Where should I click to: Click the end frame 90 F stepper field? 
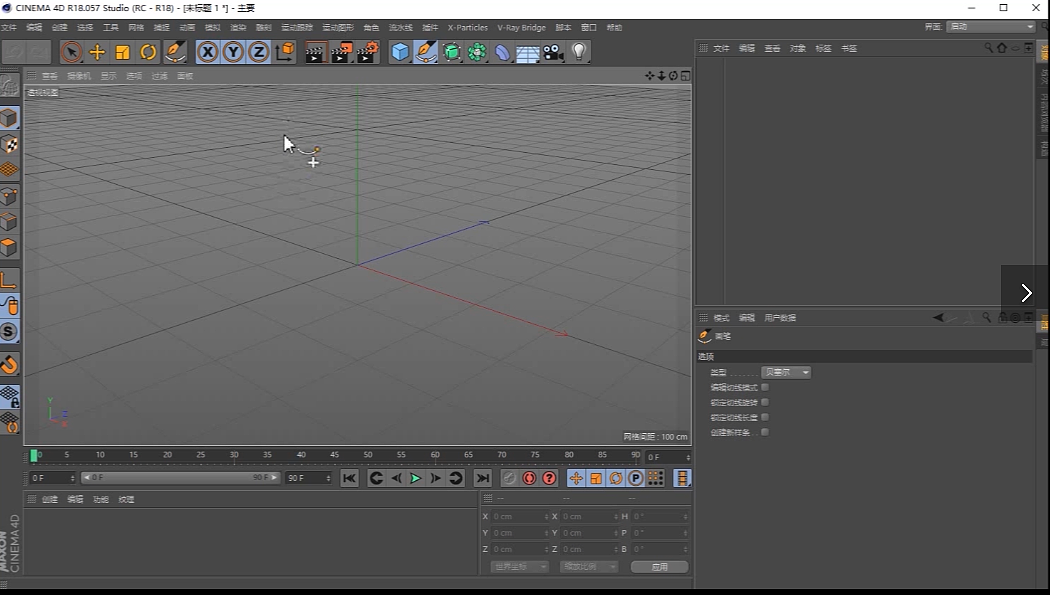[309, 478]
